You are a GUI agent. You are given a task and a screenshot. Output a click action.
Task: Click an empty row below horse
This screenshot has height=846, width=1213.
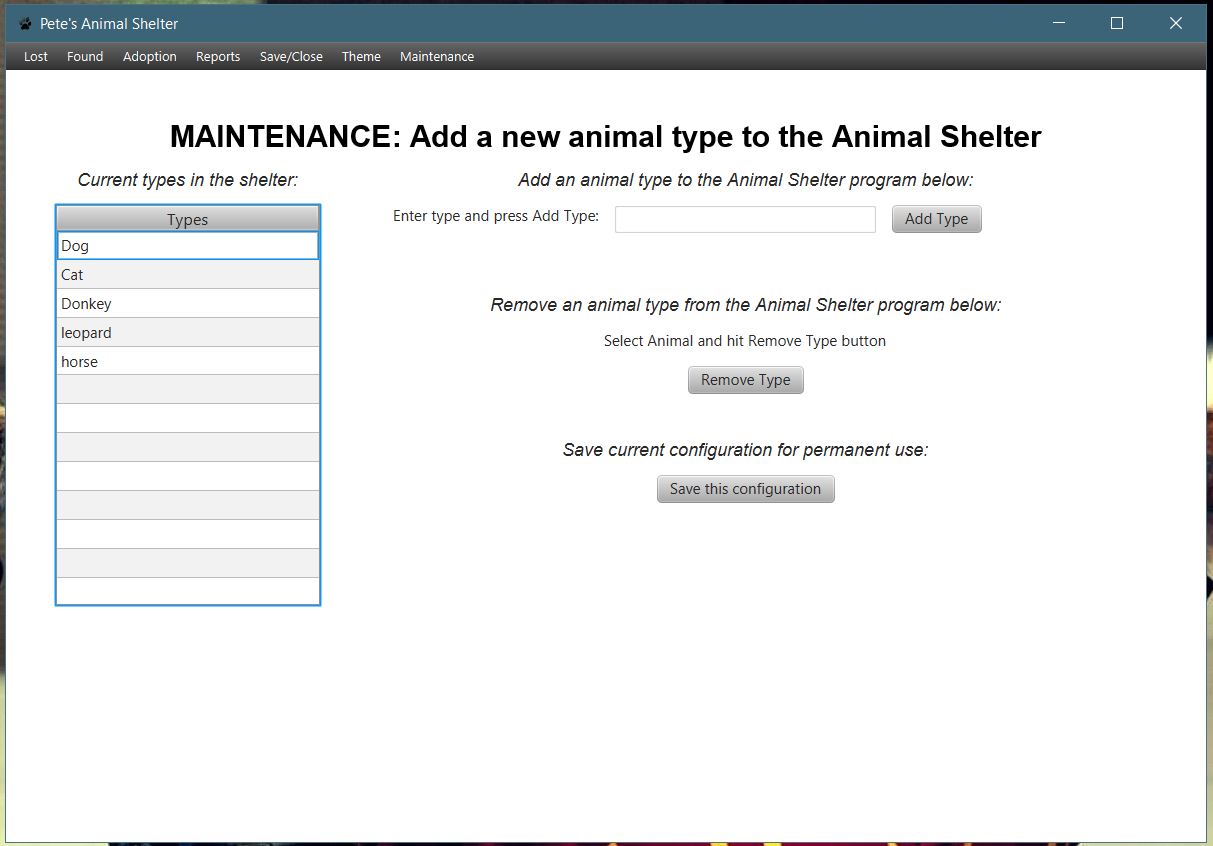[186, 390]
